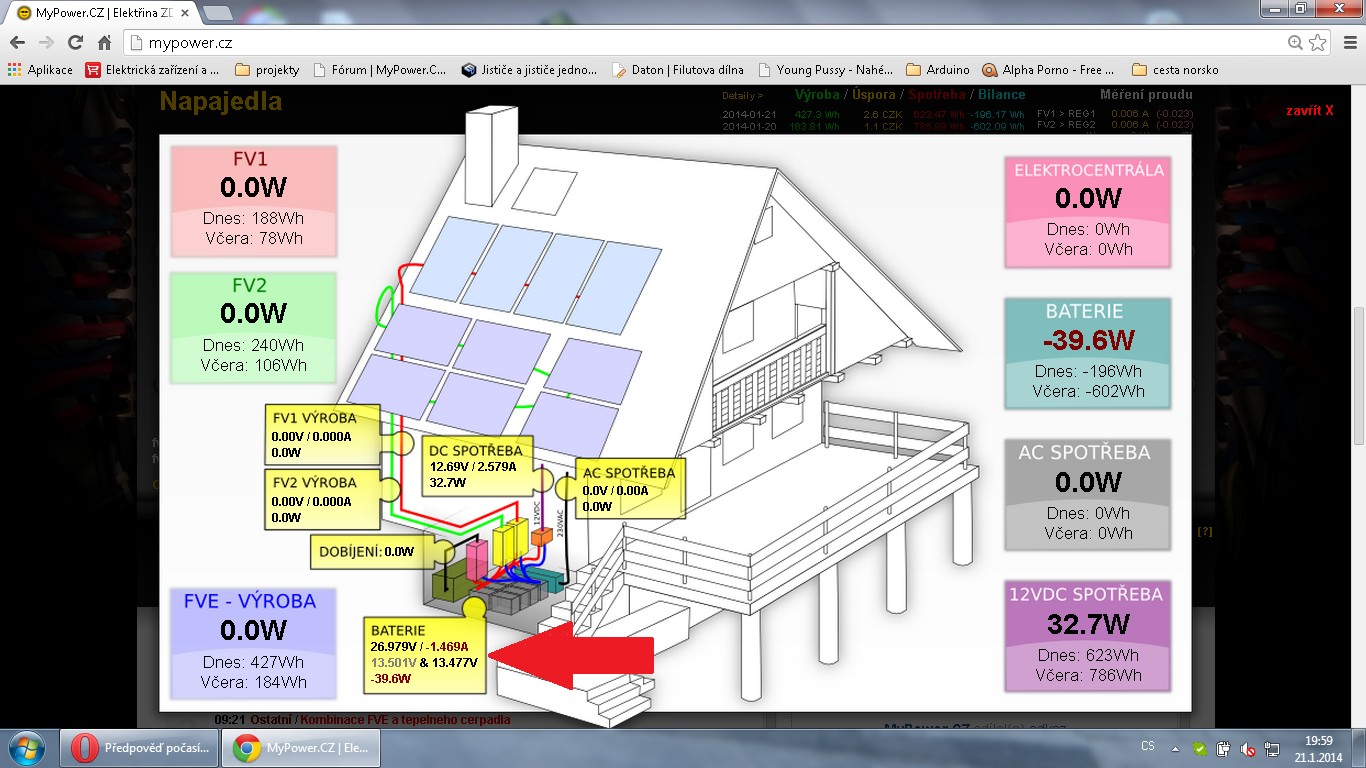Go back to the previous page
1366x768 pixels.
(17, 43)
